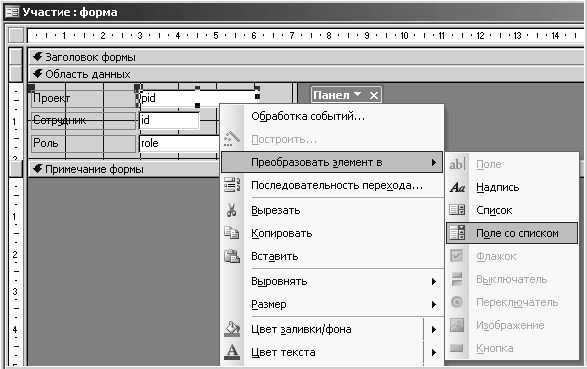Click the paint bucket fill color icon
Screen dimensions: 587x369
coord(232,329)
